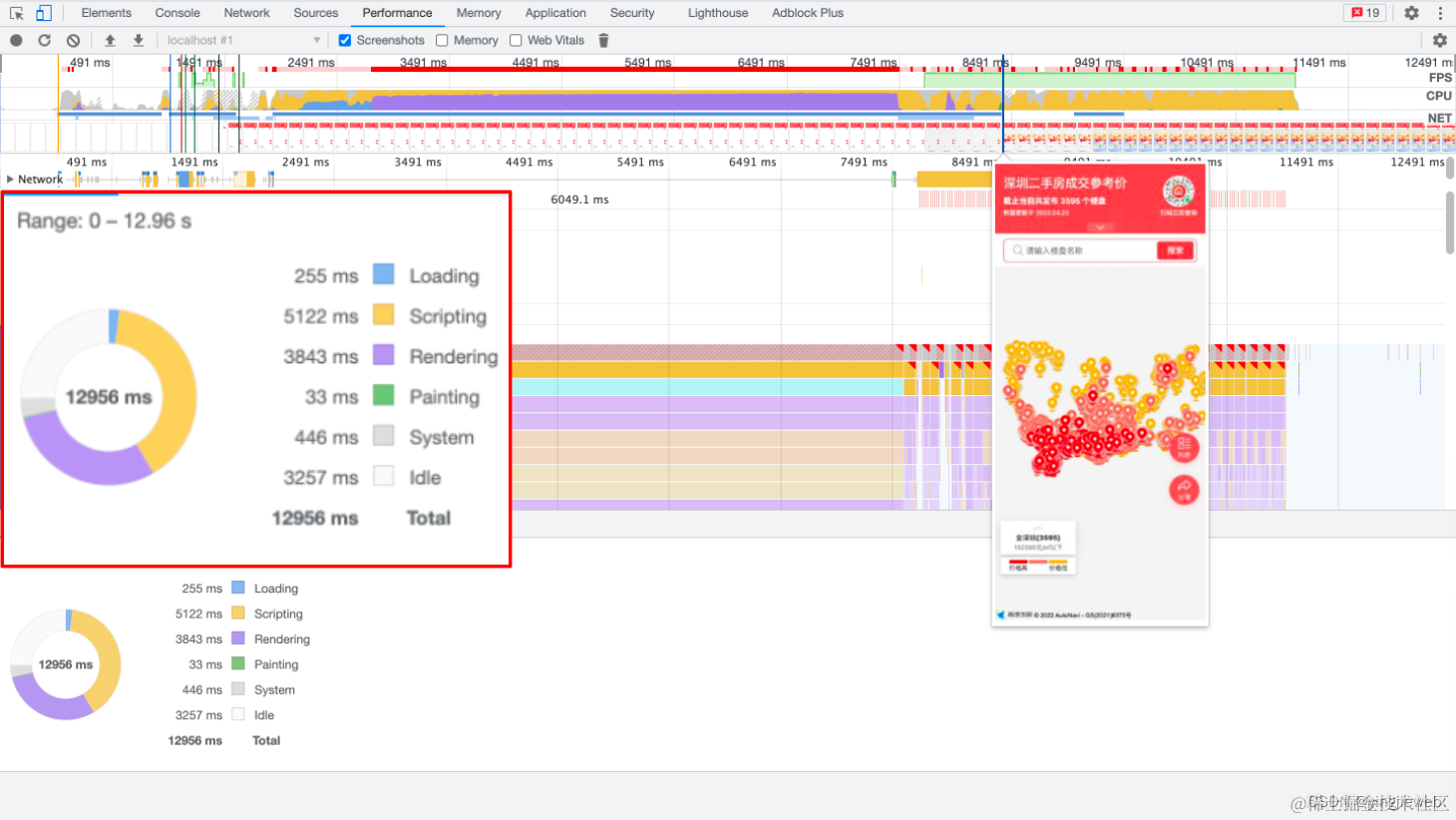Clear the recording with the clear icon
Screen dimensions: 1456x820
(73, 40)
